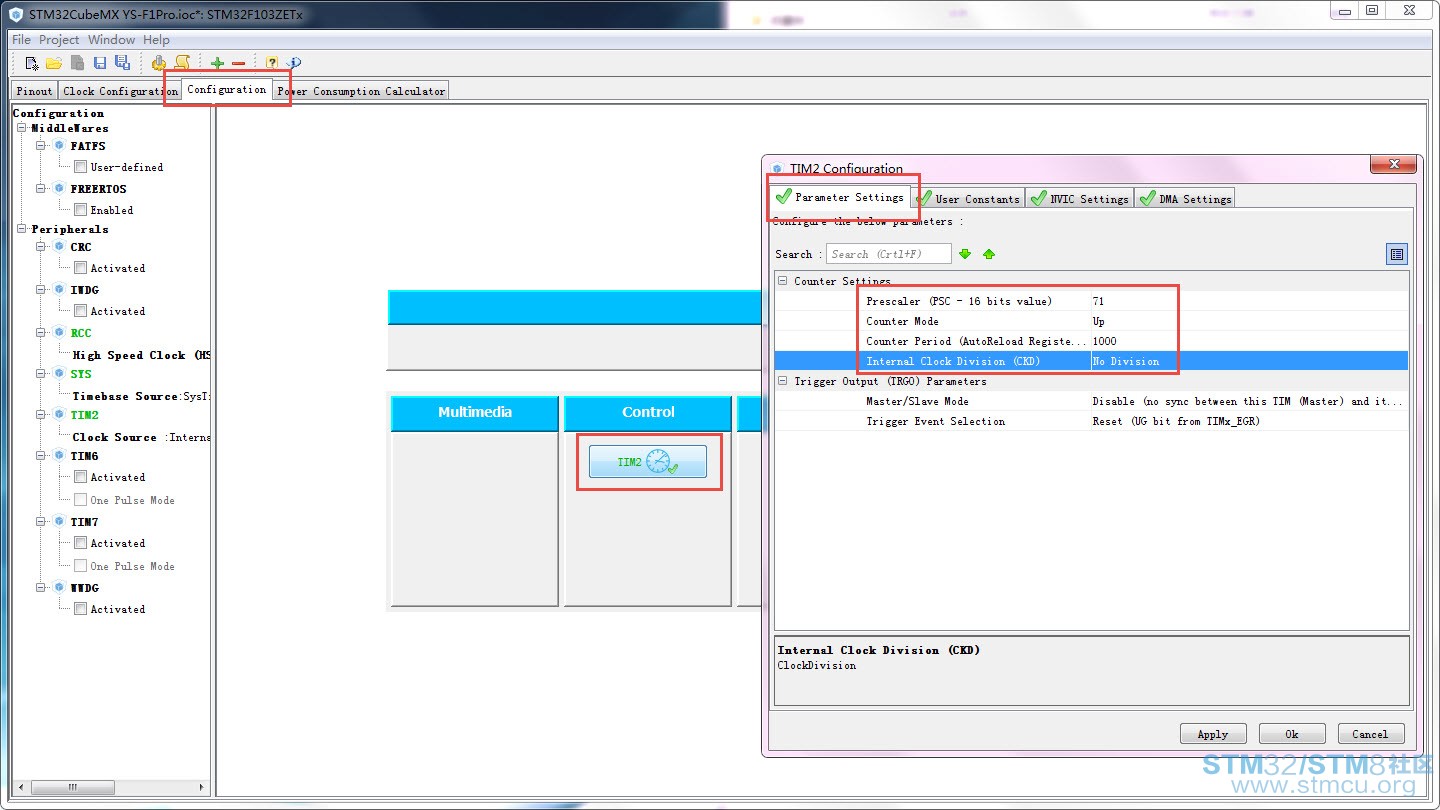Click the left panel horizontal scrollbar thumb

click(71, 788)
